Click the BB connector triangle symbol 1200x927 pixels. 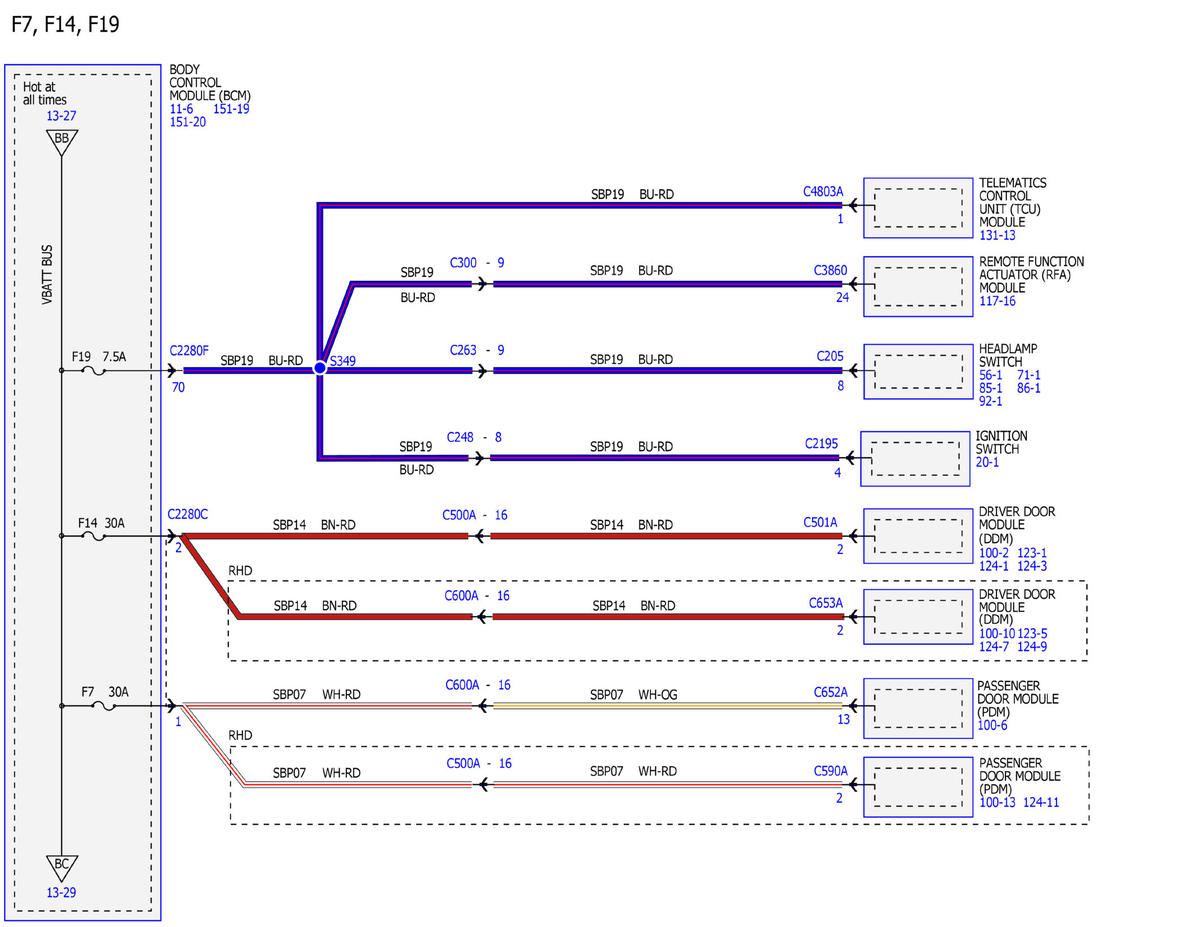61,144
